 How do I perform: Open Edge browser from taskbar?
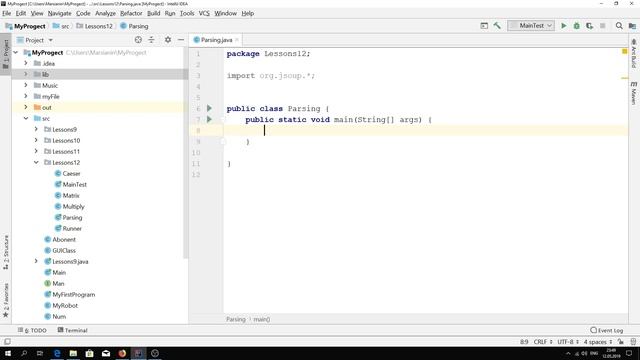coord(57,353)
